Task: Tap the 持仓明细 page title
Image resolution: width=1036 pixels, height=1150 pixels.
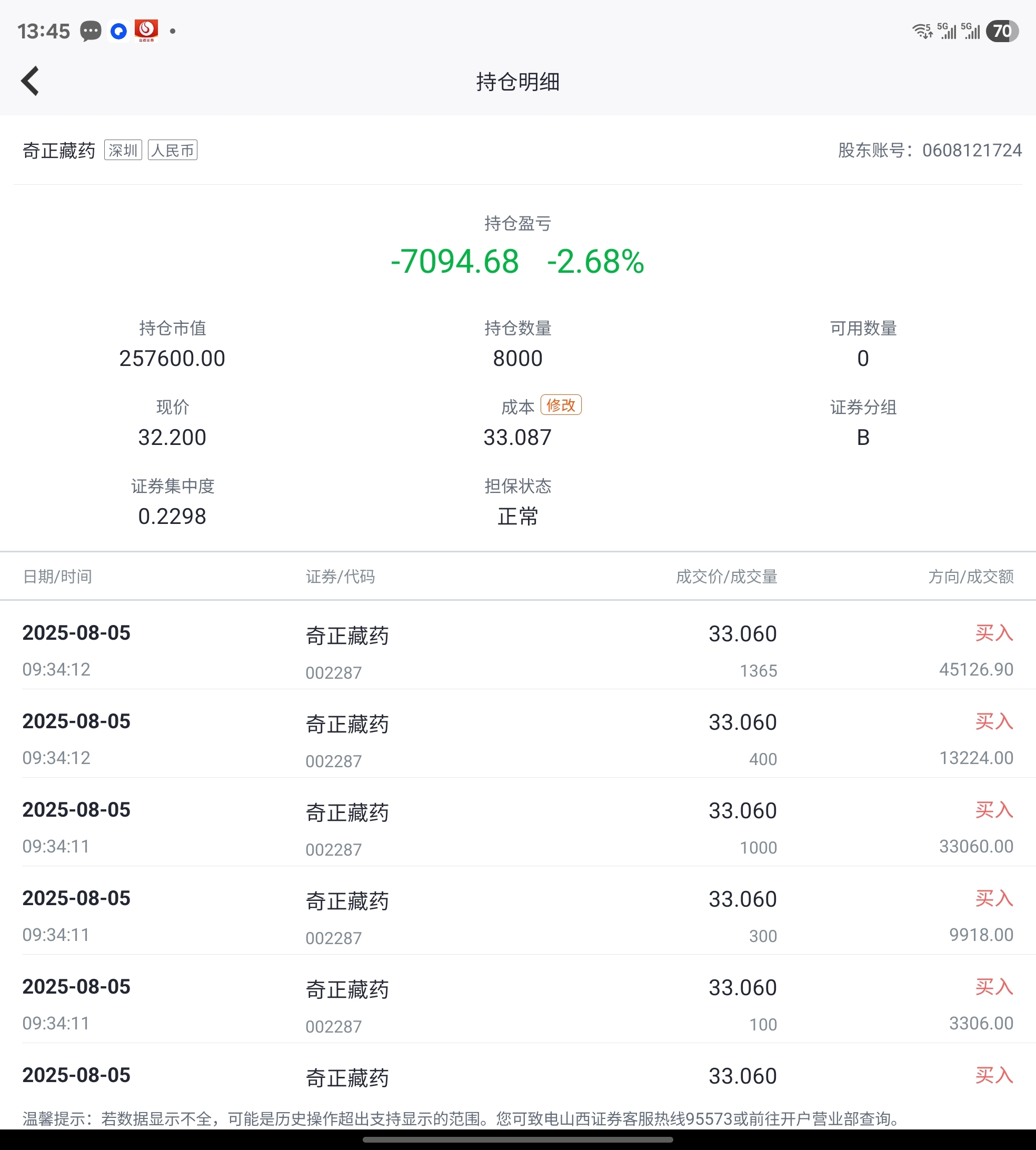Action: [x=518, y=82]
